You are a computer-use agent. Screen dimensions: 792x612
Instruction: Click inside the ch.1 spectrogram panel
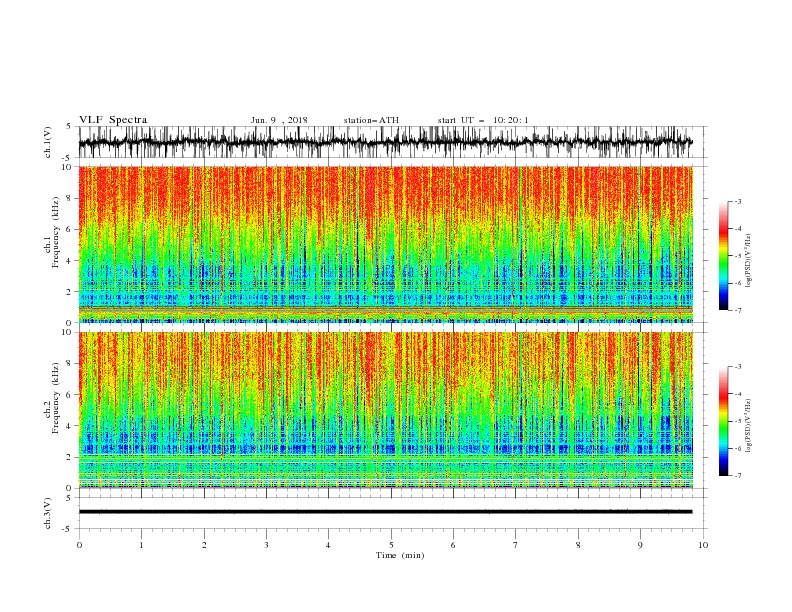pyautogui.click(x=385, y=244)
